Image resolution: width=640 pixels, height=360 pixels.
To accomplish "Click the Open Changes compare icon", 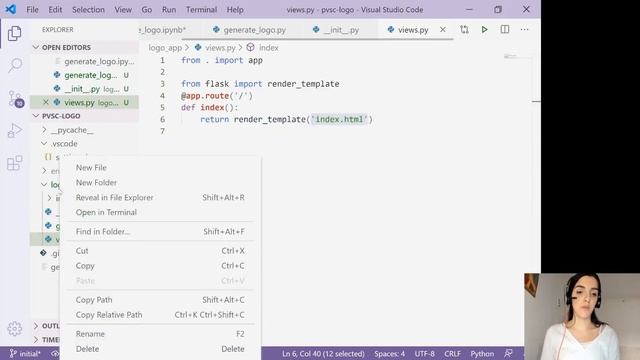I will click(x=464, y=29).
